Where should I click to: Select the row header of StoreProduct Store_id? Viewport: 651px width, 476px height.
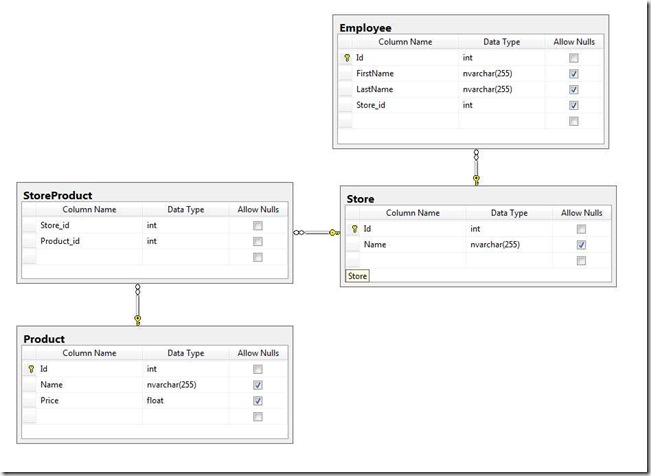29,226
